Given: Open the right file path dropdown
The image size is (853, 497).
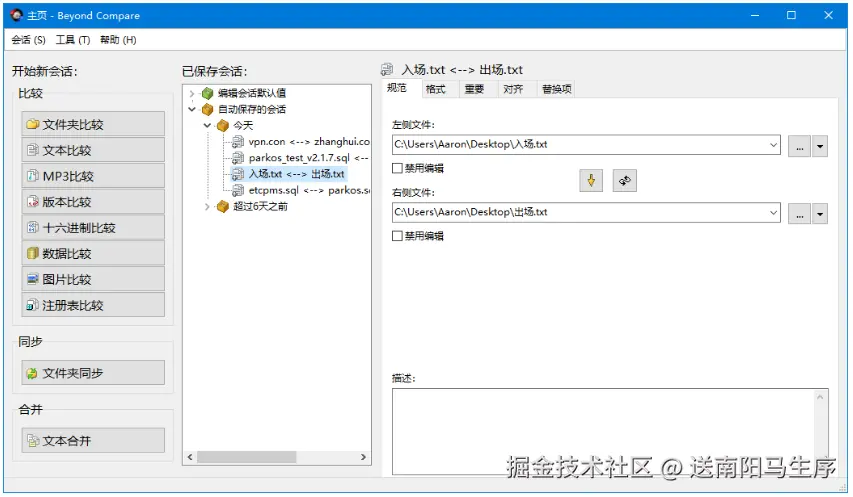Looking at the screenshot, I should pyautogui.click(x=773, y=213).
